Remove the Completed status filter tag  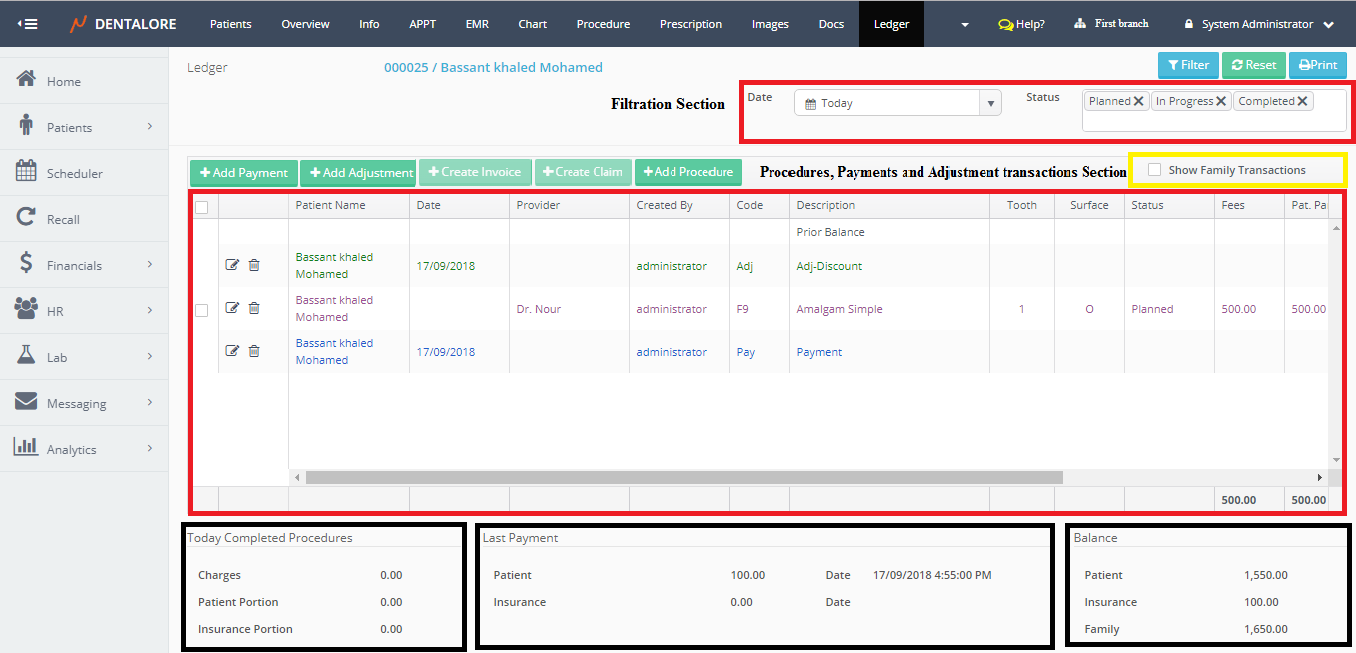pos(1302,101)
